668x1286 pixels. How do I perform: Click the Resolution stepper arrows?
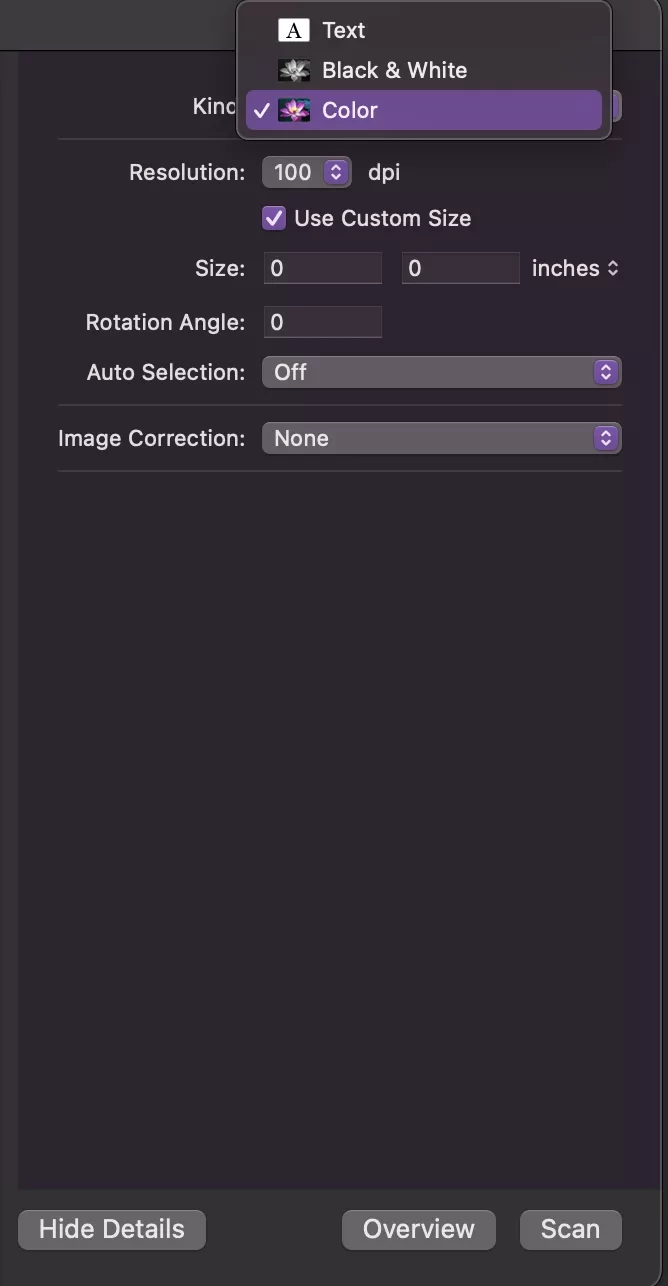tap(336, 172)
